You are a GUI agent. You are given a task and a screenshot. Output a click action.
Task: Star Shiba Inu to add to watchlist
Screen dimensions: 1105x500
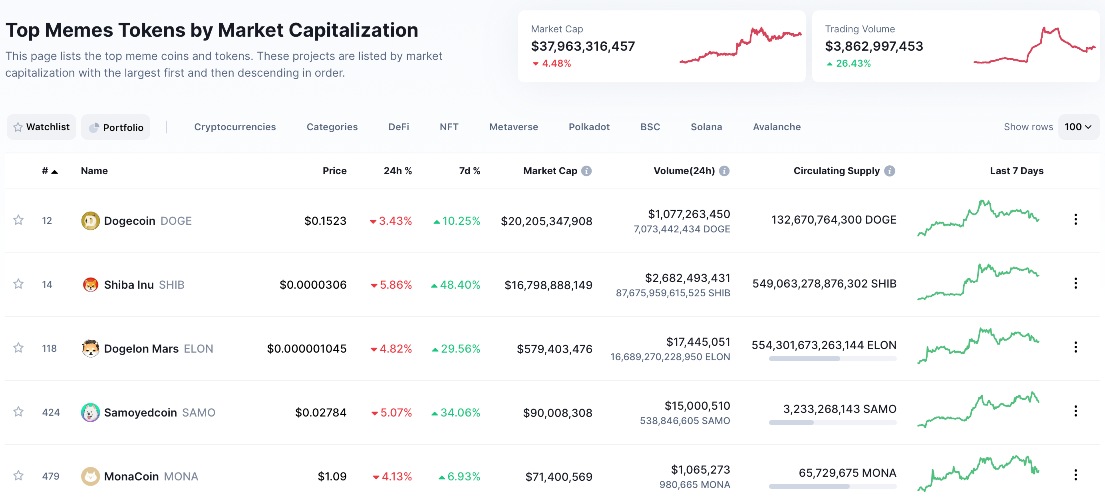click(18, 284)
